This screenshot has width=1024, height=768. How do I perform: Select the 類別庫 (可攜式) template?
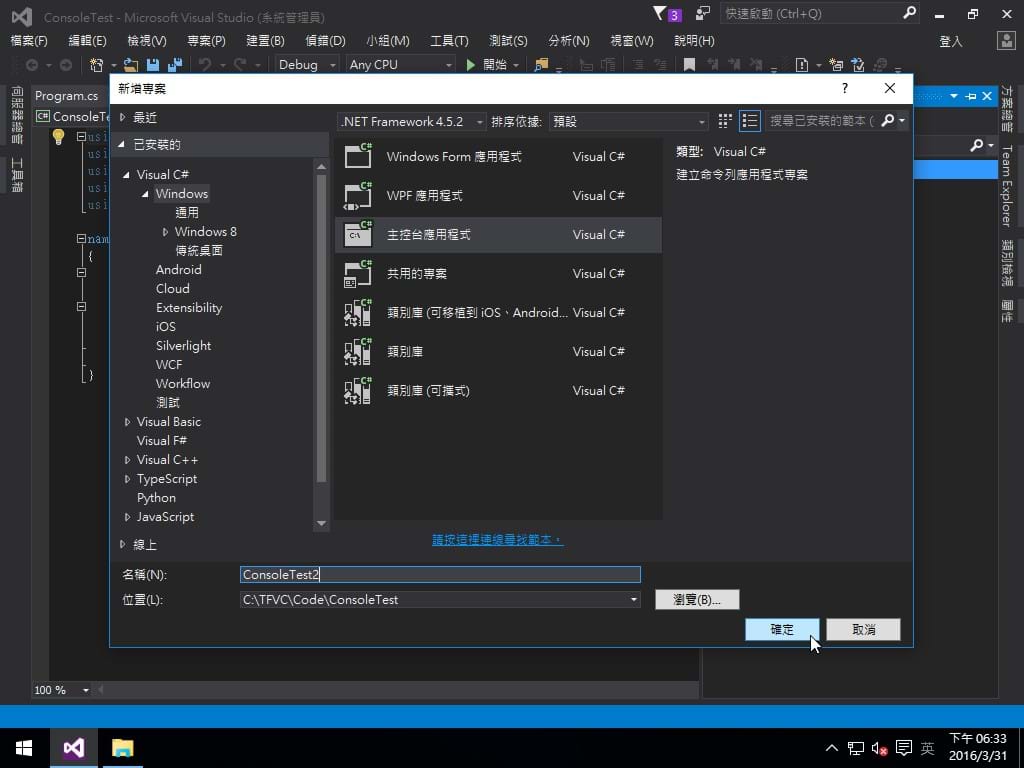click(498, 391)
